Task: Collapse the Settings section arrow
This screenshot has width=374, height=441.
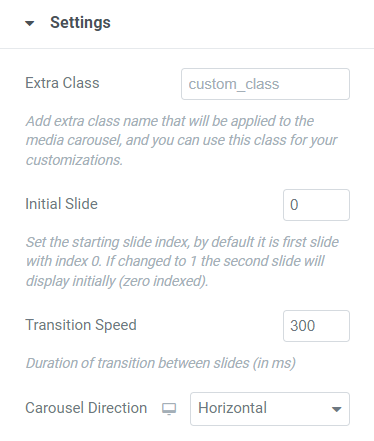Action: click(30, 23)
